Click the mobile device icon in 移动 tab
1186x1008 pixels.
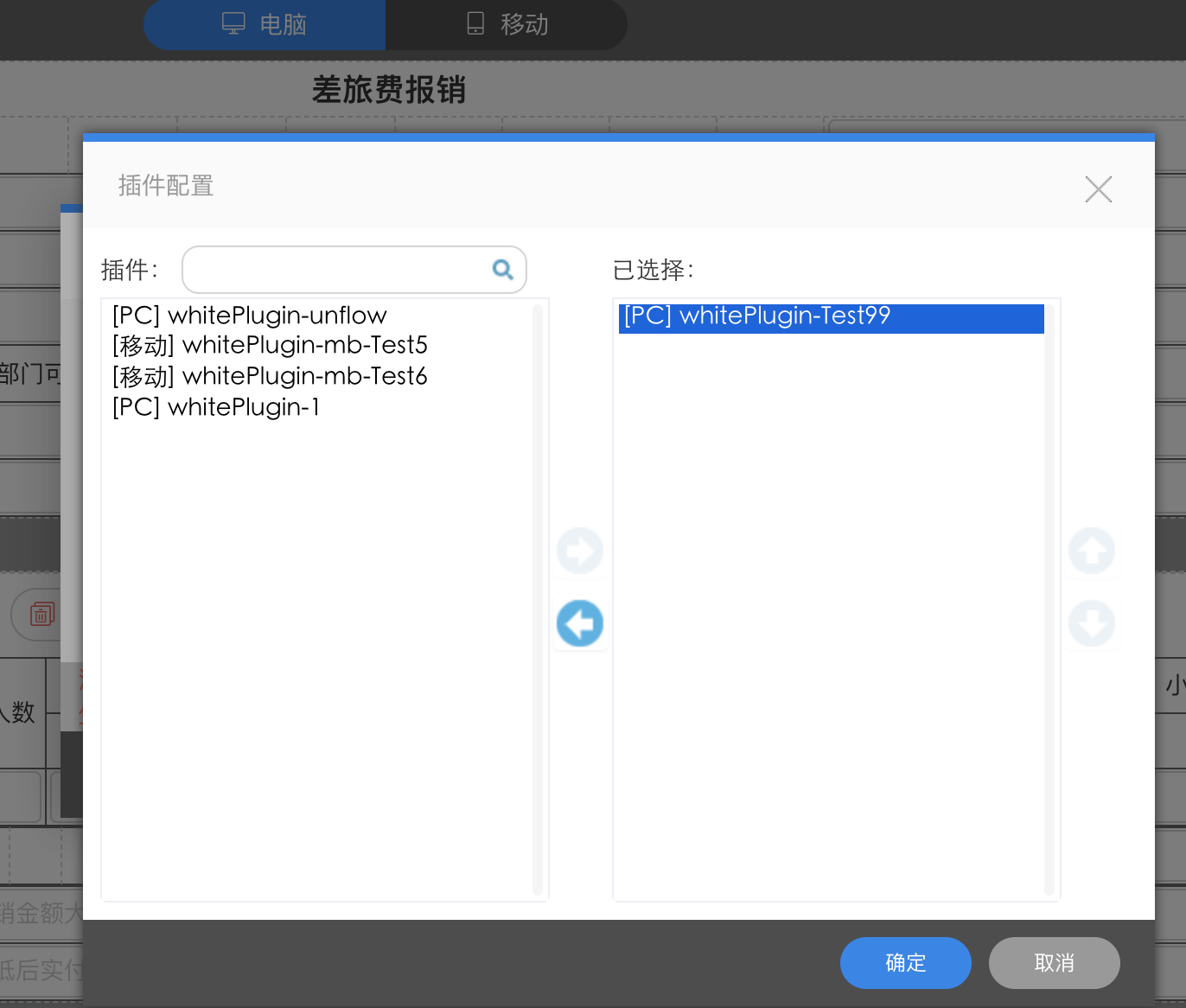tap(475, 23)
